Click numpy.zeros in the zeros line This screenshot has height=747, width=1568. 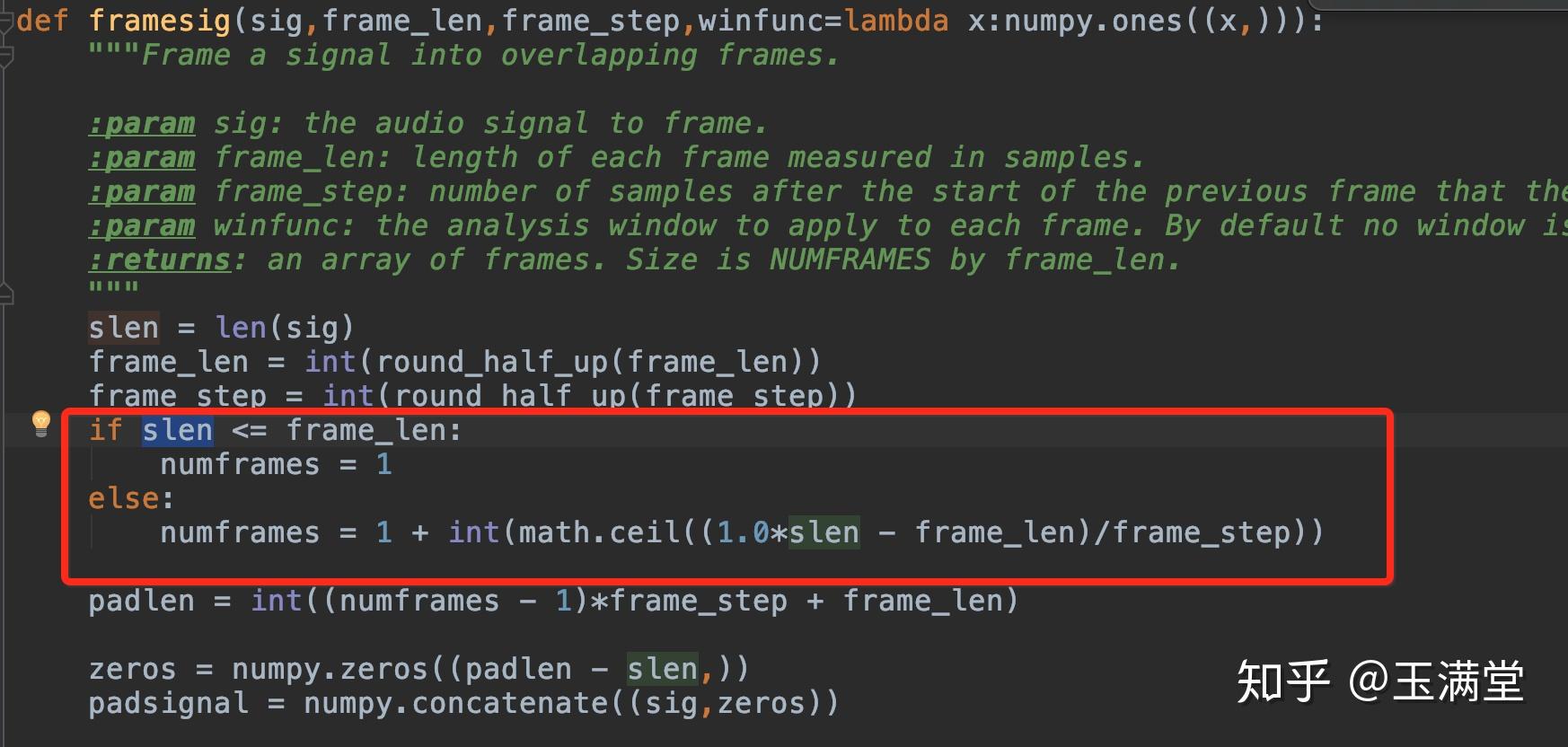330,669
